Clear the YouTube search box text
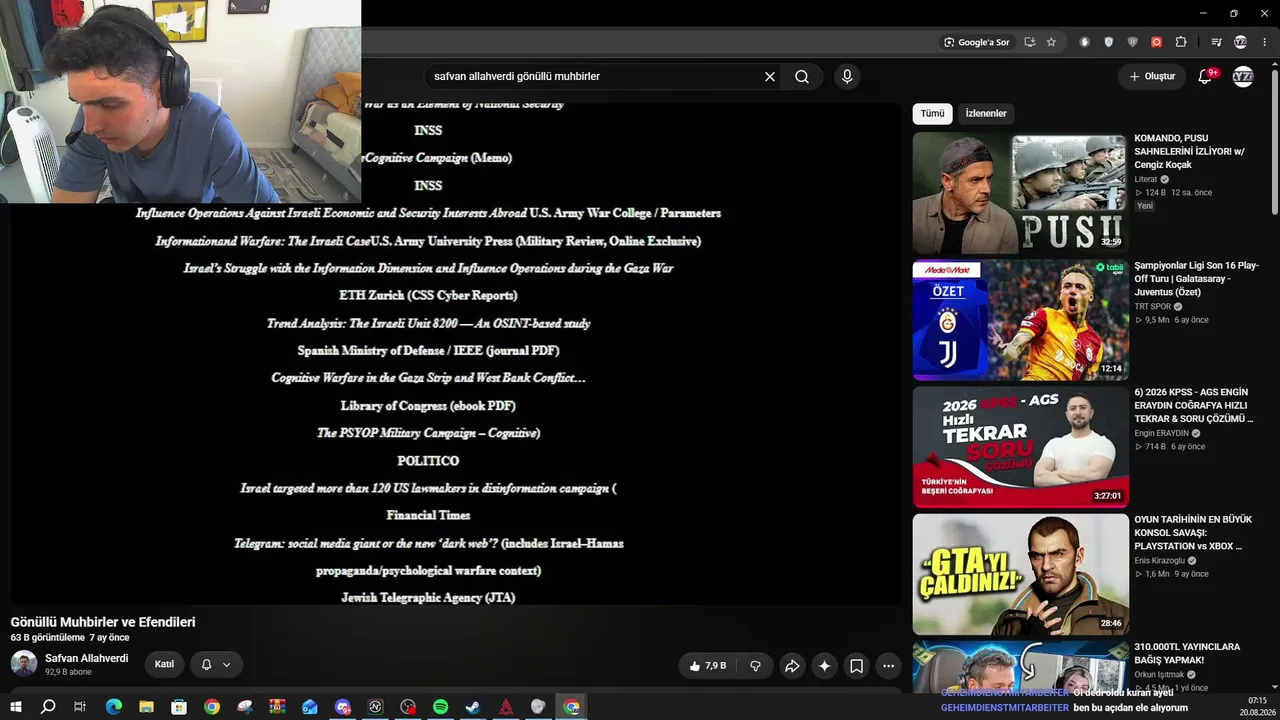Image resolution: width=1280 pixels, height=720 pixels. tap(770, 76)
